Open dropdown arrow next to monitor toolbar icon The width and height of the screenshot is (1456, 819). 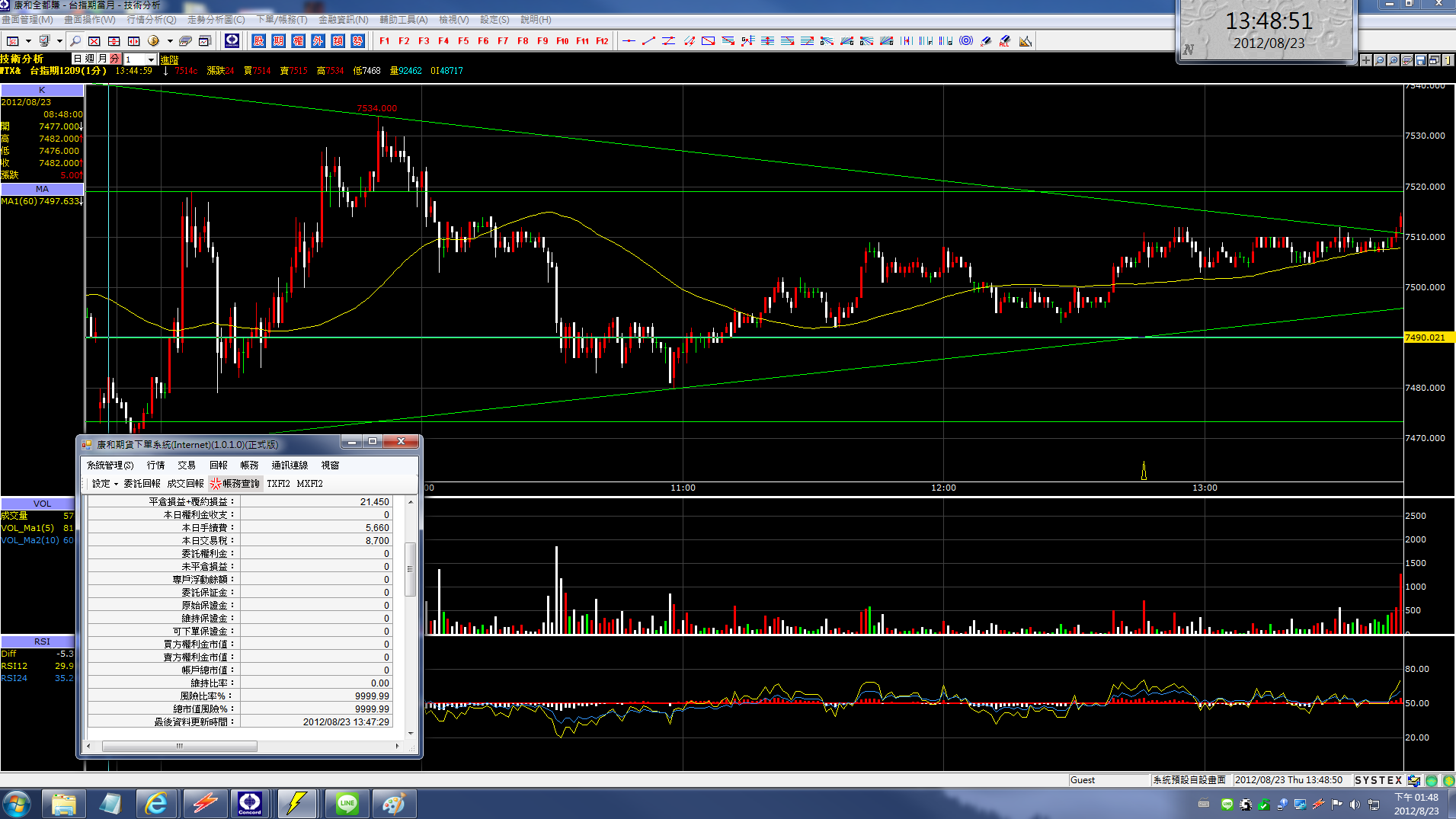tap(59, 41)
